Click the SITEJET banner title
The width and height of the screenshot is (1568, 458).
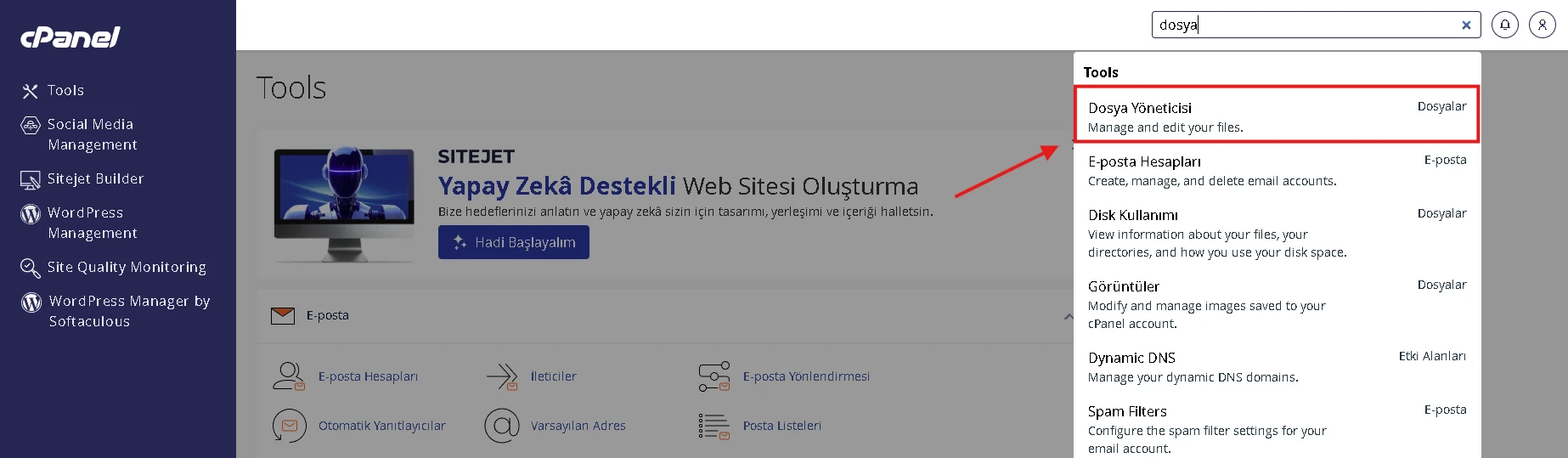pyautogui.click(x=476, y=156)
